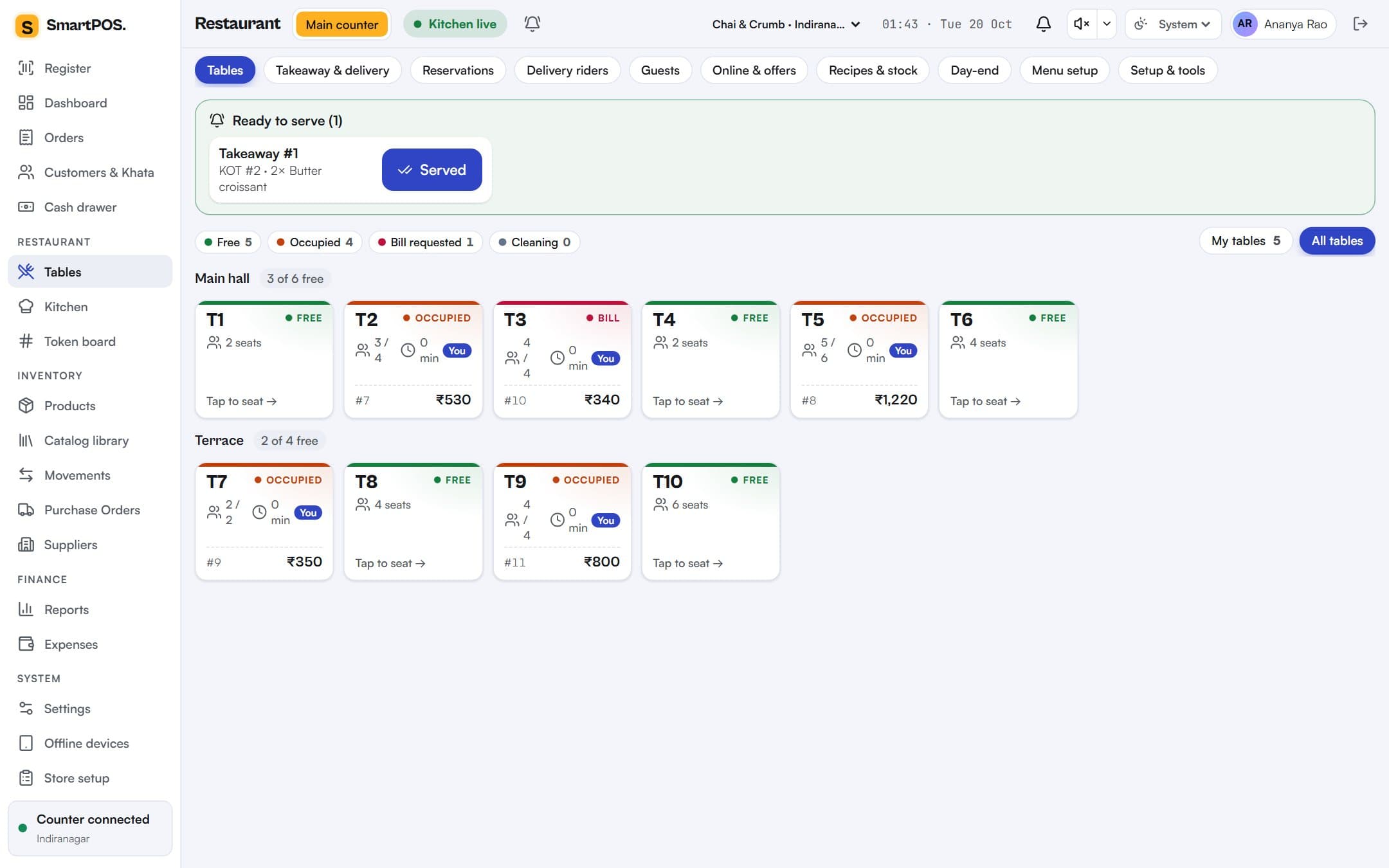Open Offline devices in sidebar
This screenshot has height=868, width=1389.
(x=90, y=743)
